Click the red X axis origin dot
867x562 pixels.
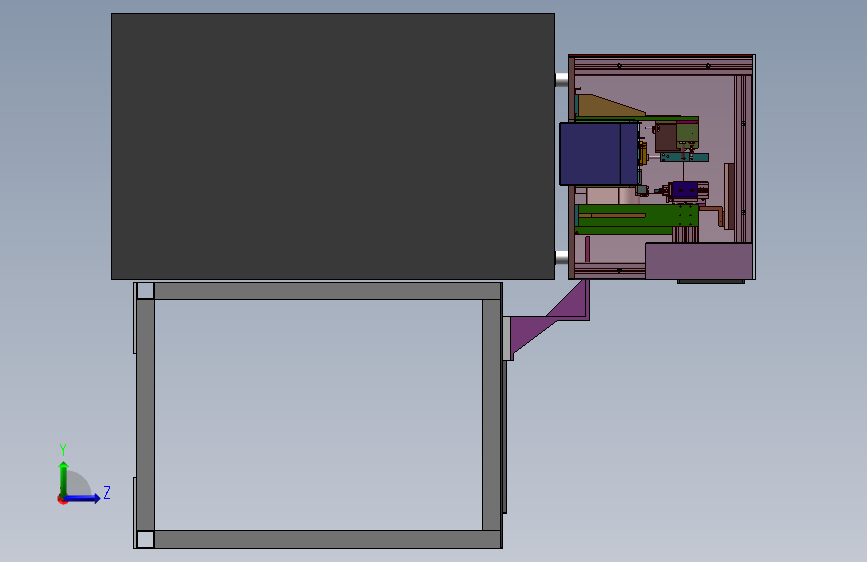(62, 500)
